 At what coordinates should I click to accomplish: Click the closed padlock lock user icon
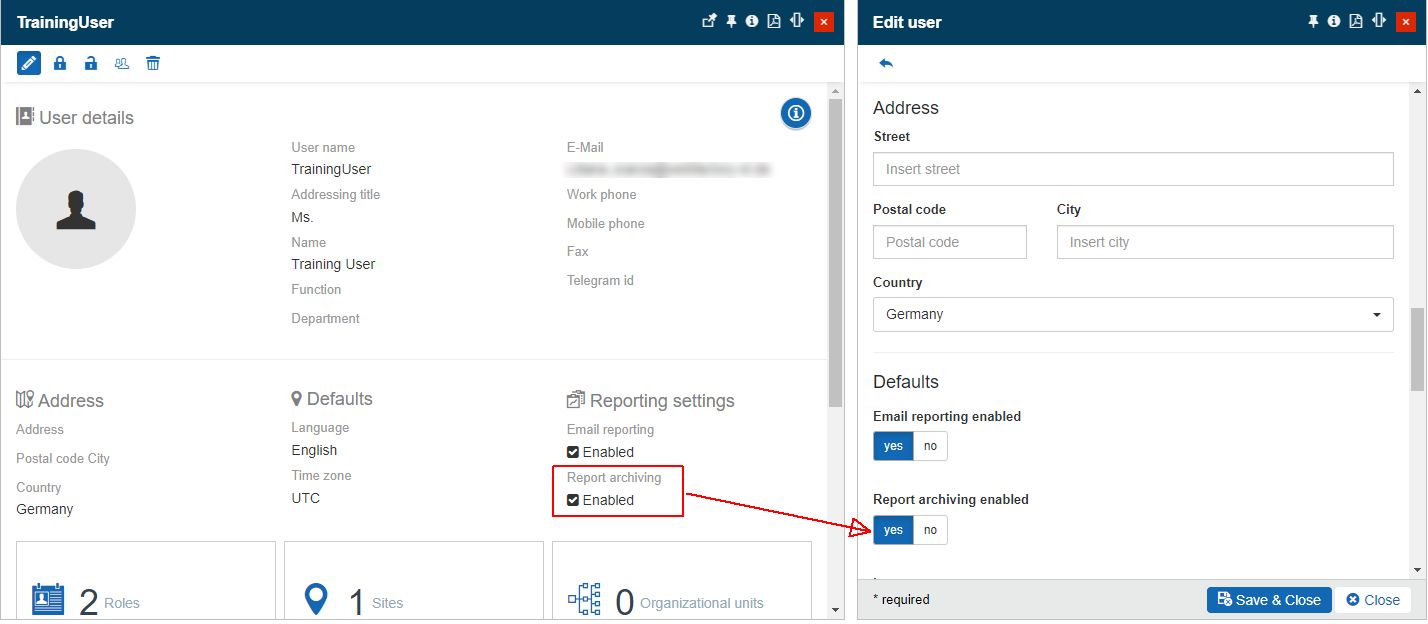point(60,63)
